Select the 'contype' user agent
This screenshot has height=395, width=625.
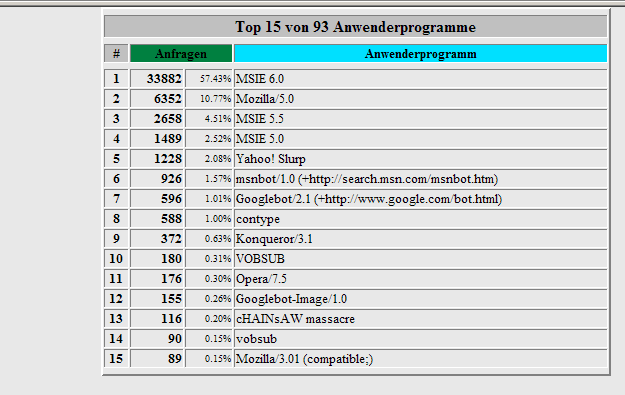pyautogui.click(x=258, y=219)
